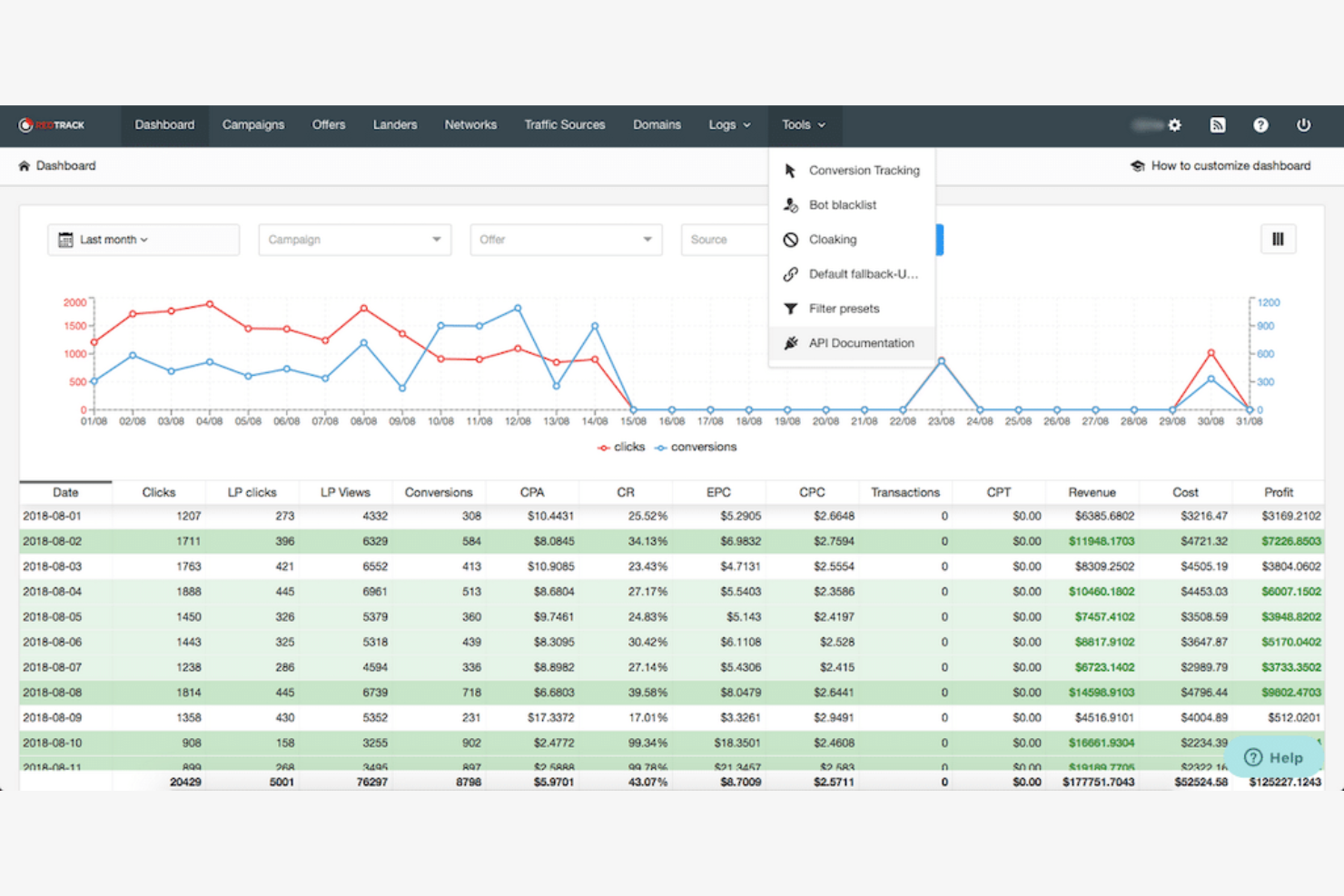Screen dimensions: 1344x896
Task: Select Cloaking from the Tools menu
Action: coord(832,239)
